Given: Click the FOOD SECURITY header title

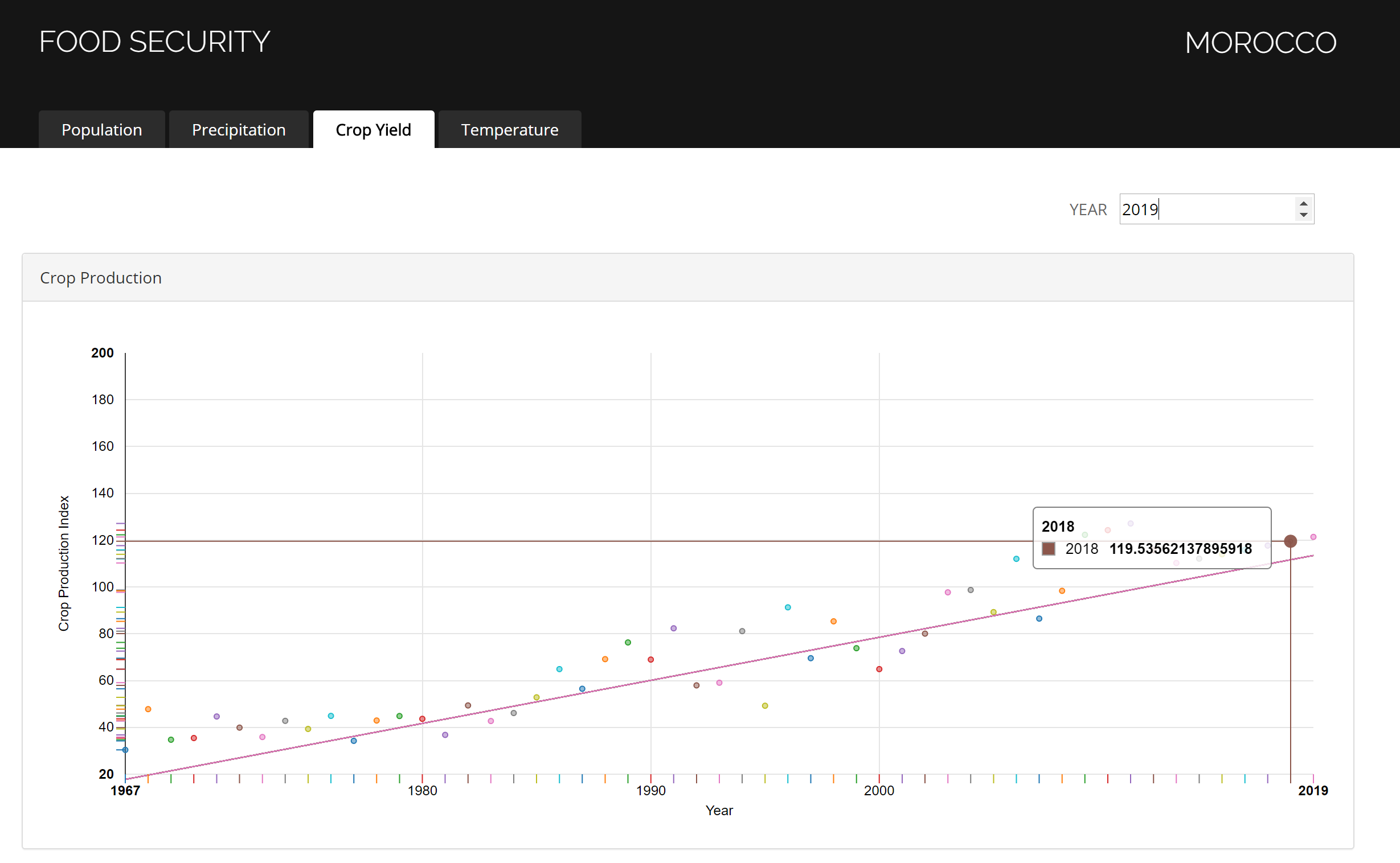Looking at the screenshot, I should 154,42.
